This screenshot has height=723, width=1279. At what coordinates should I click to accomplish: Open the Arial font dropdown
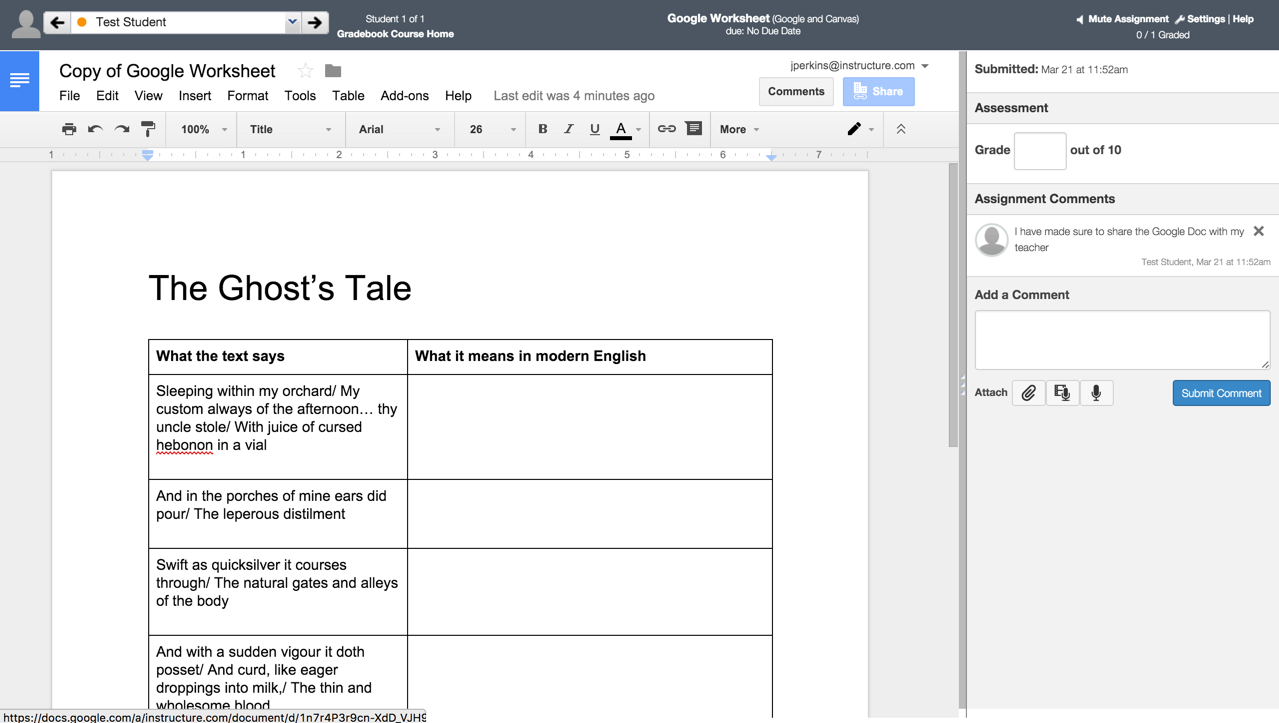[399, 129]
